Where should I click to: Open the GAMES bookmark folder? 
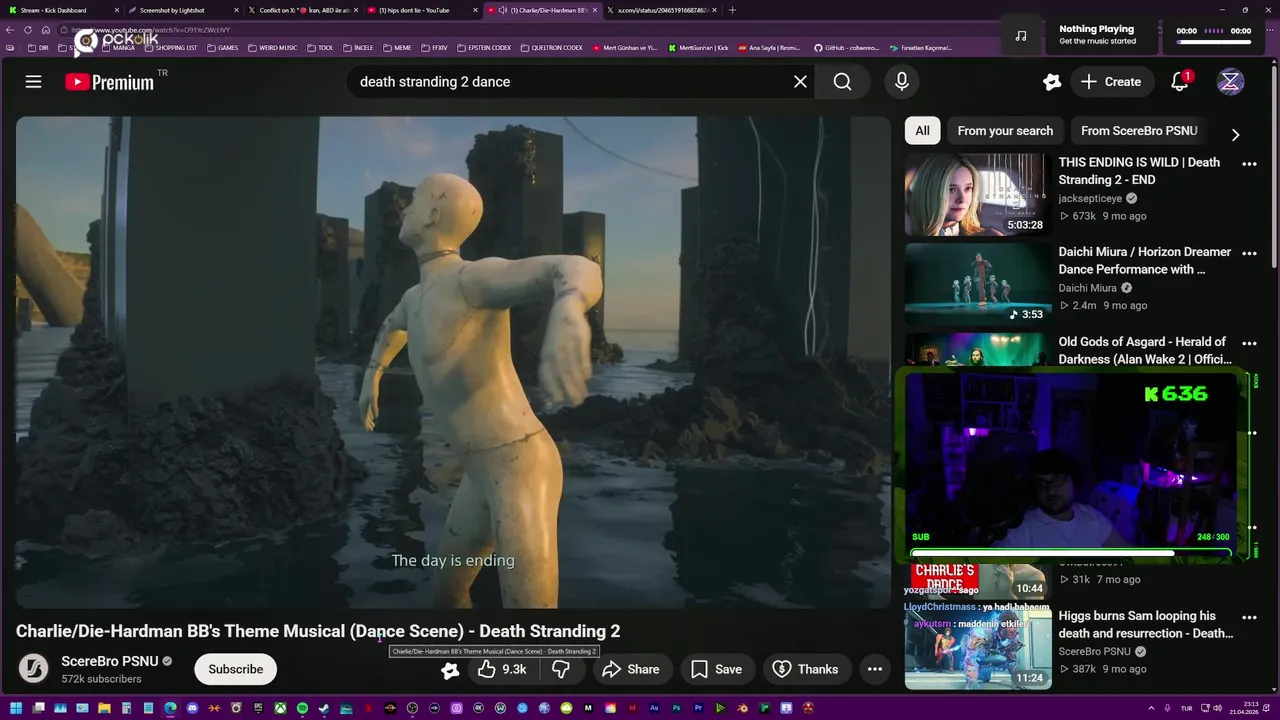[222, 48]
